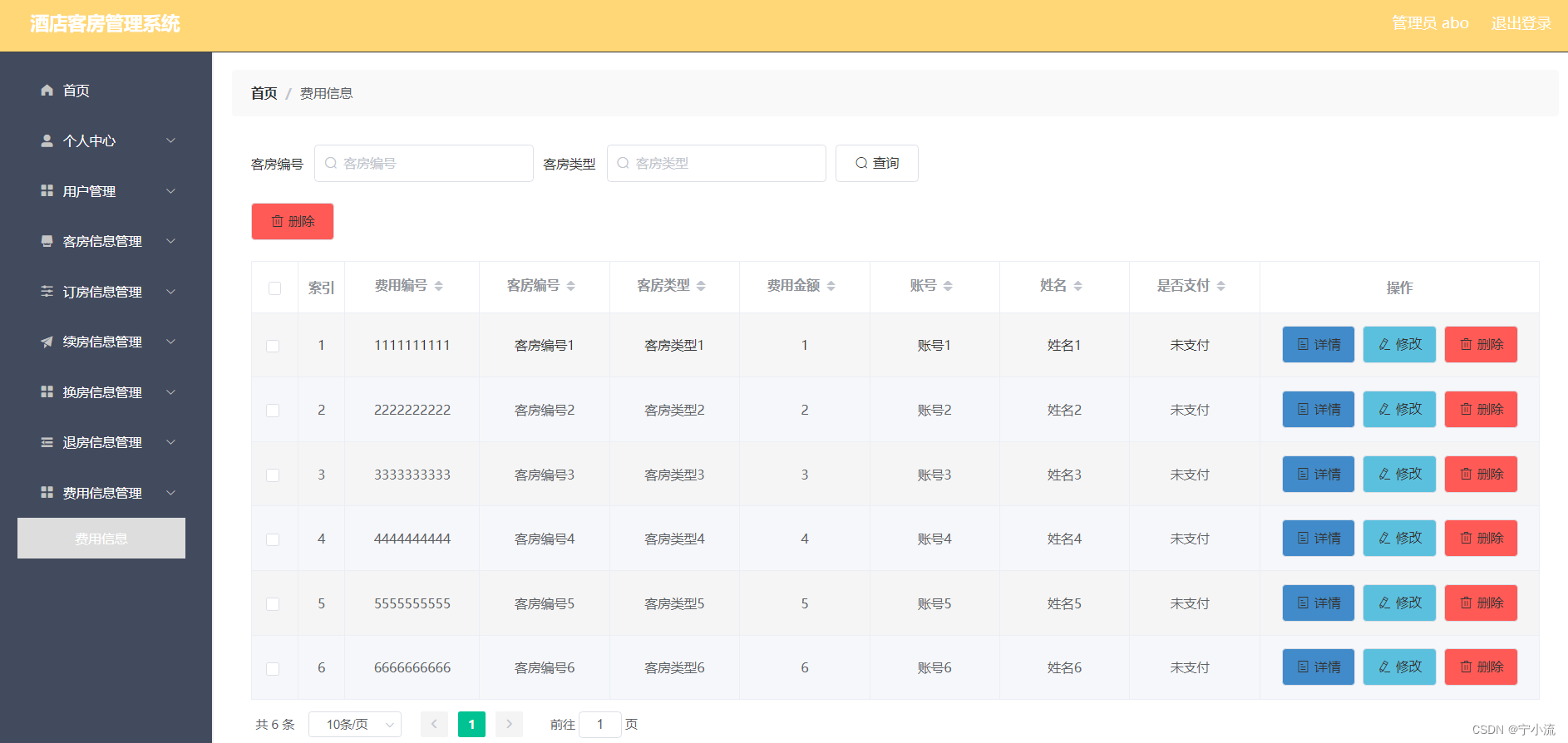This screenshot has height=743, width=1568.
Task: Click 退出登录 in the header
Action: pos(1521,23)
